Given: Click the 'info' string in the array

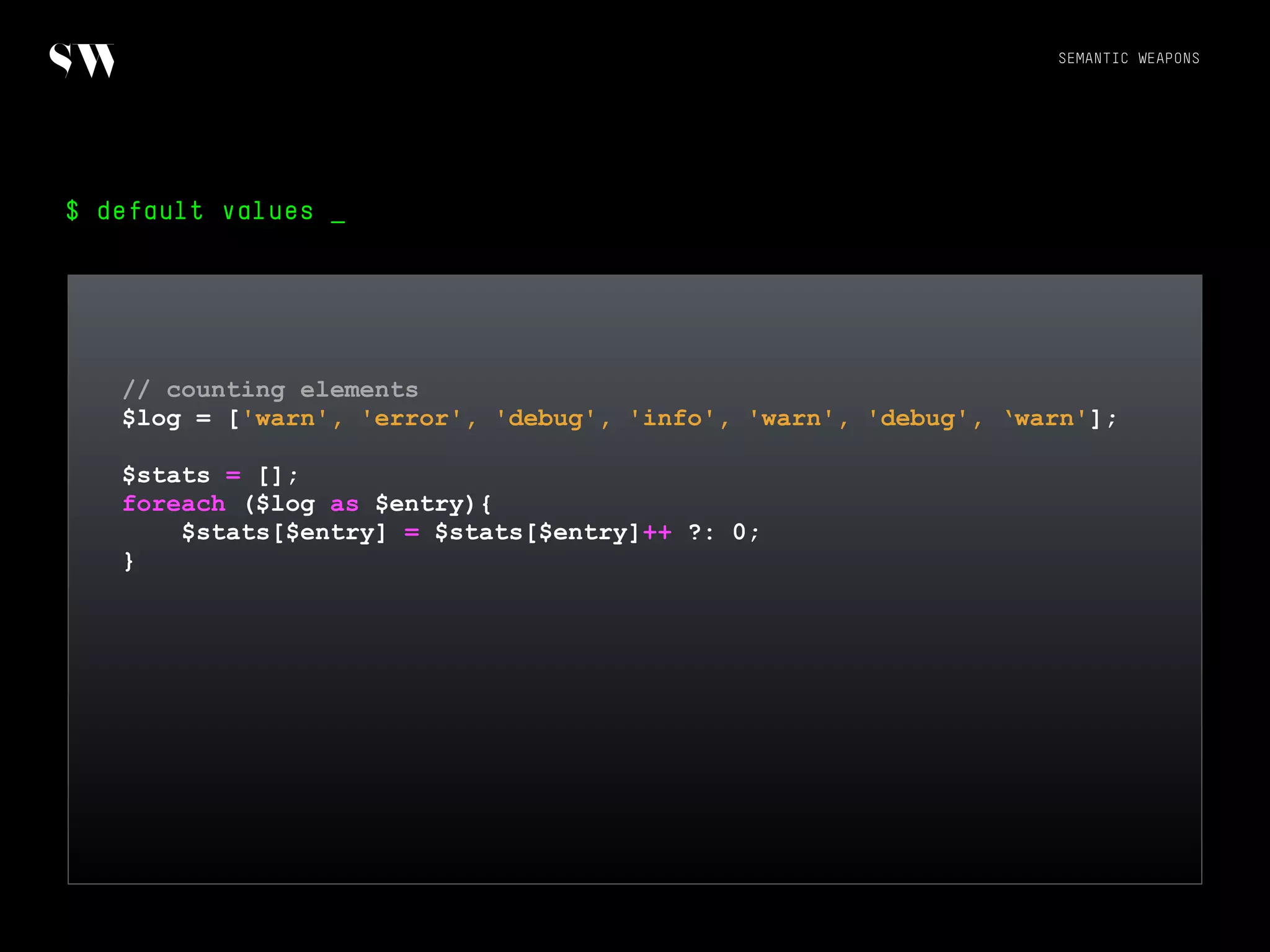Looking at the screenshot, I should pos(672,418).
